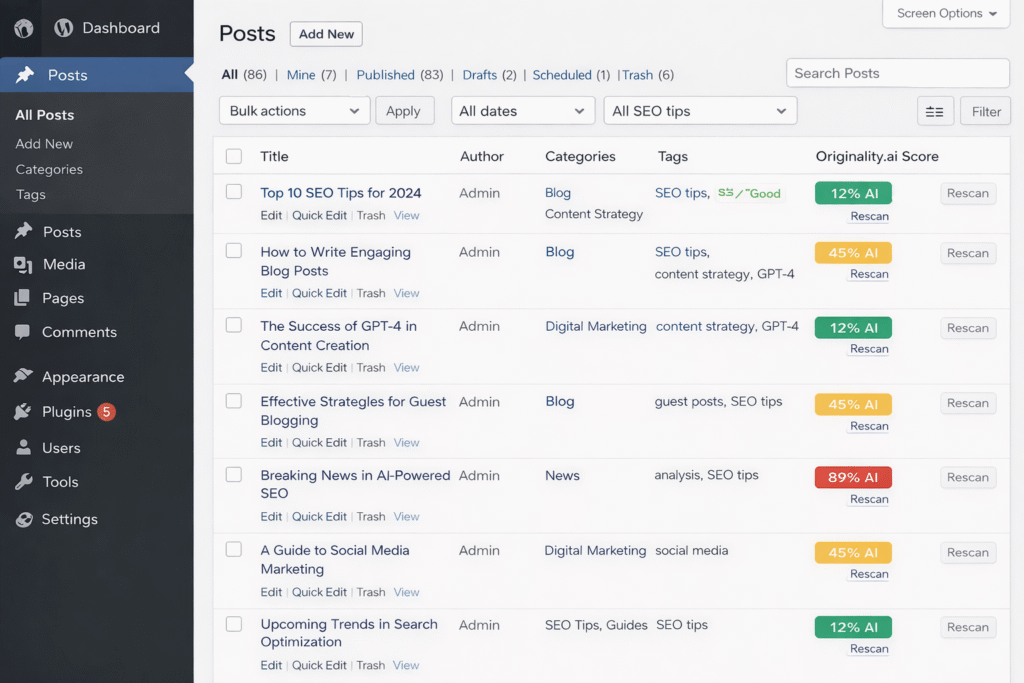The image size is (1024, 683).
Task: Click the red 89% AI score badge
Action: (x=853, y=477)
